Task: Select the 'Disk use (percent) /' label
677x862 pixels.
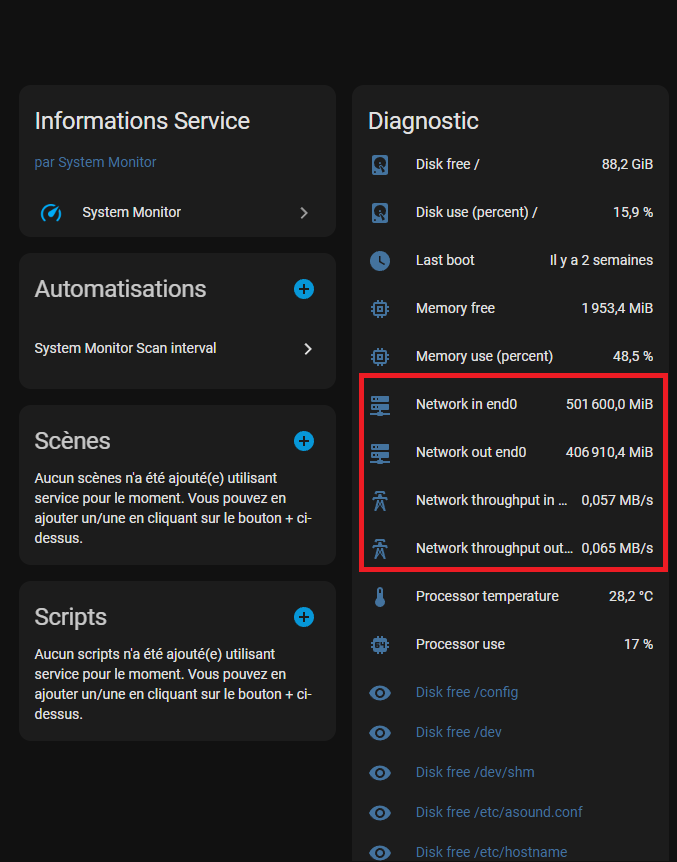Action: click(476, 212)
